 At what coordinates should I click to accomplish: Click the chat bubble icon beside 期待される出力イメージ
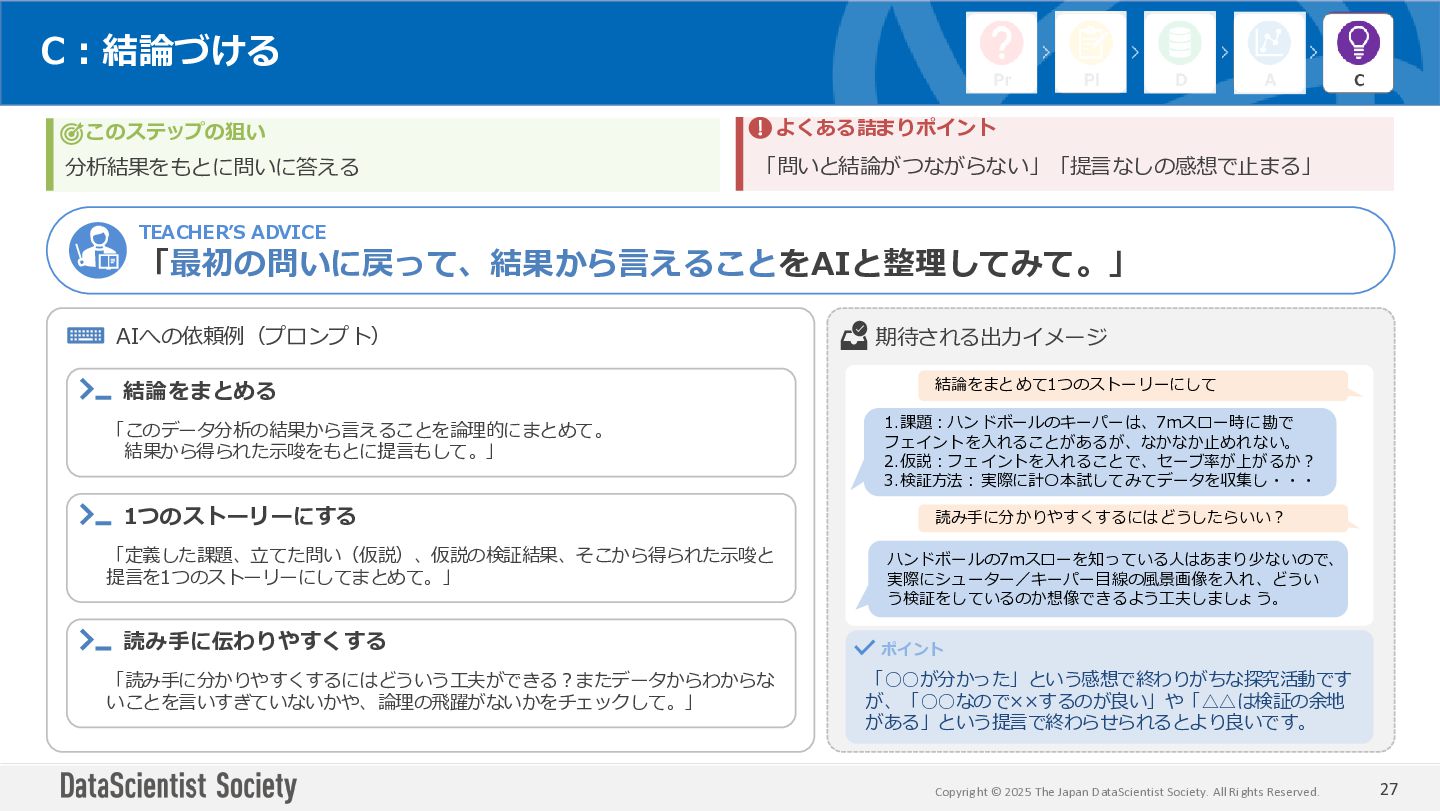854,336
